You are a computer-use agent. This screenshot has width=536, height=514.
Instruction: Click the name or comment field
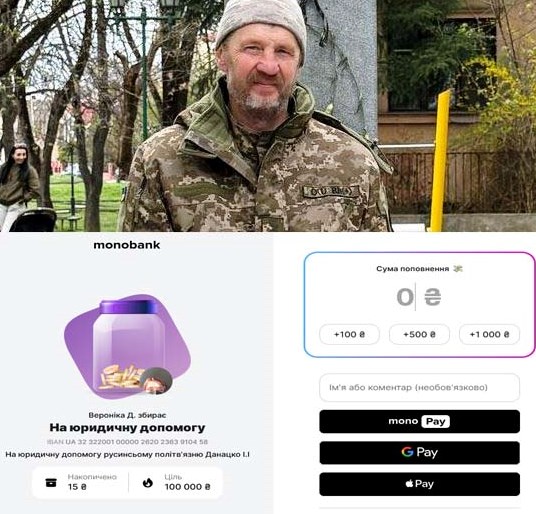pos(419,388)
